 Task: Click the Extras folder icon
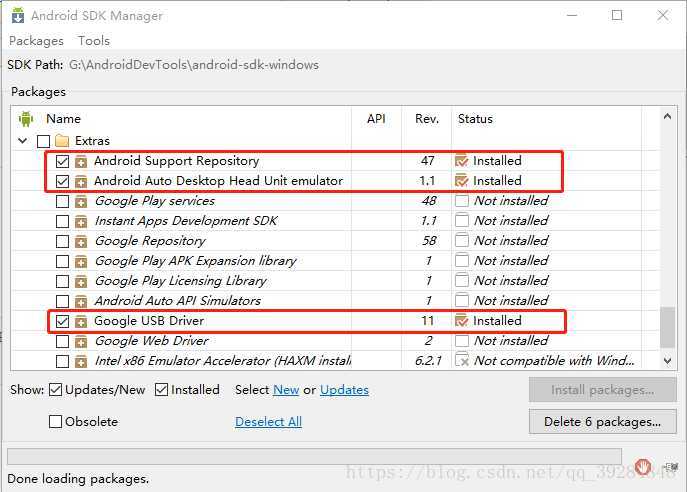[62, 141]
